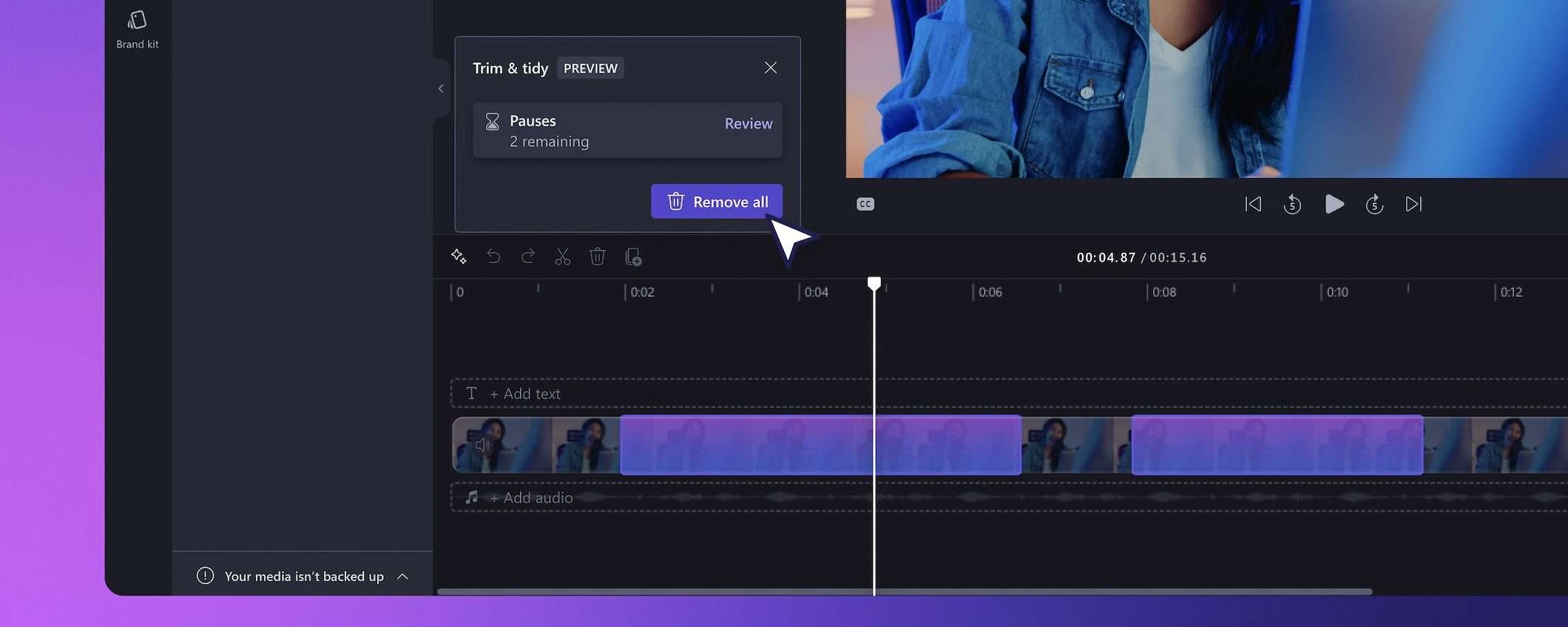Click the AI sparkle tool icon
This screenshot has height=627, width=1568.
[x=459, y=257]
